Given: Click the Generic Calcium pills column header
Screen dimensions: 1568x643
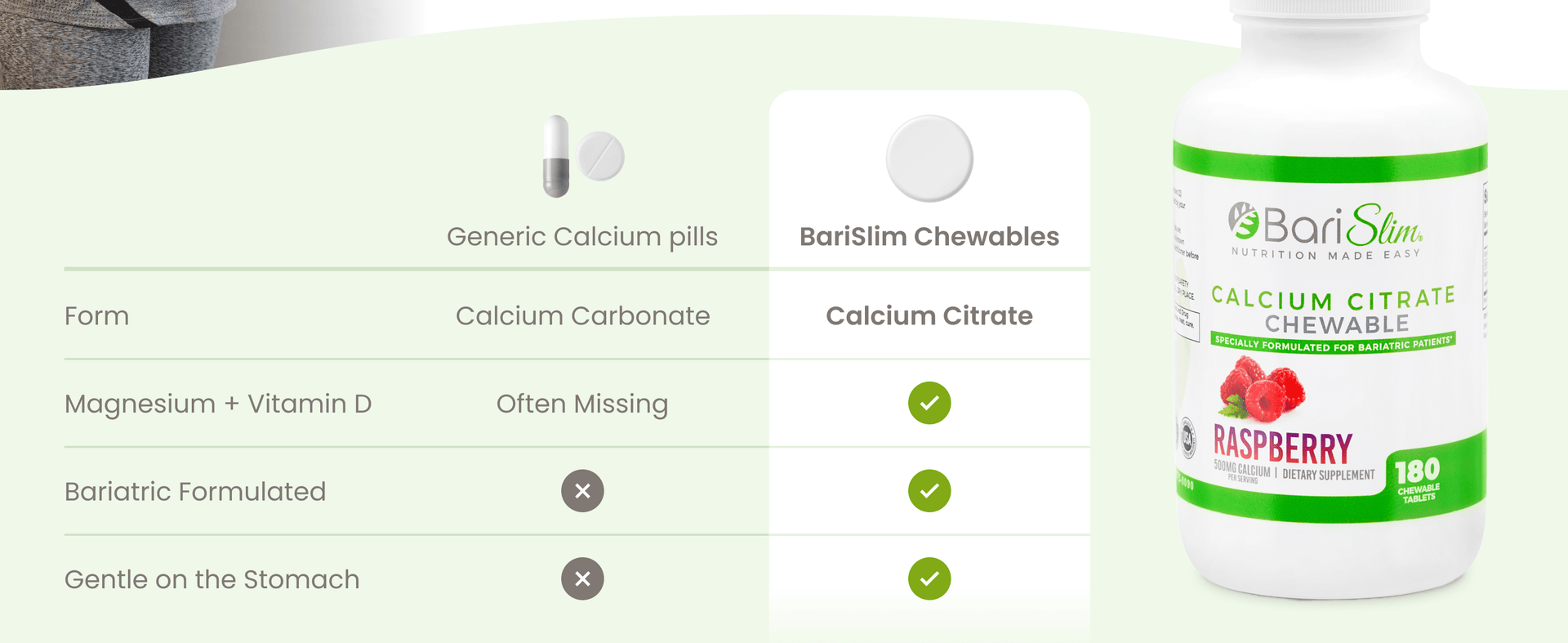Looking at the screenshot, I should (582, 237).
